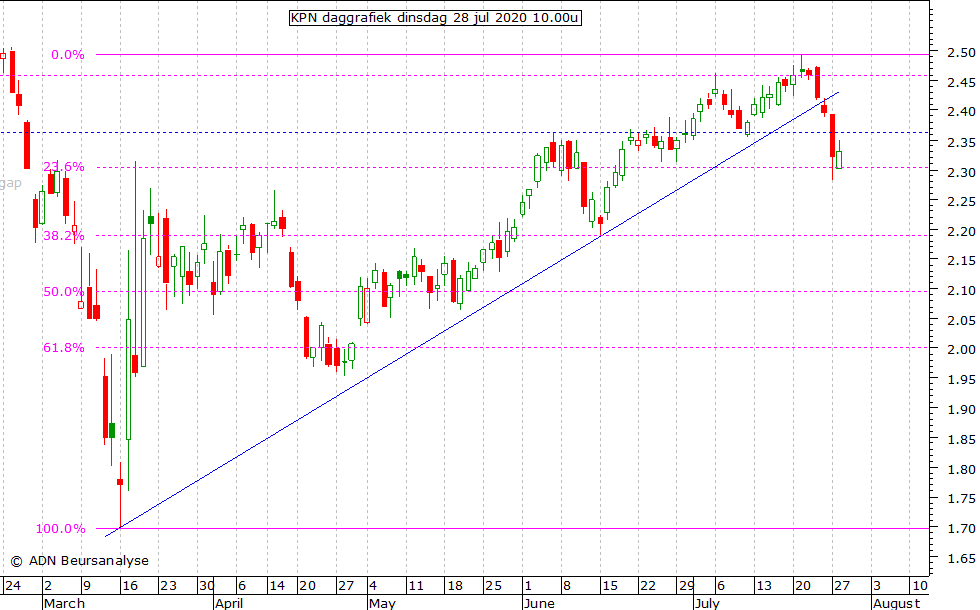The width and height of the screenshot is (980, 610).
Task: Click the blue dashed horizontal line near 2.36
Action: 465,132
